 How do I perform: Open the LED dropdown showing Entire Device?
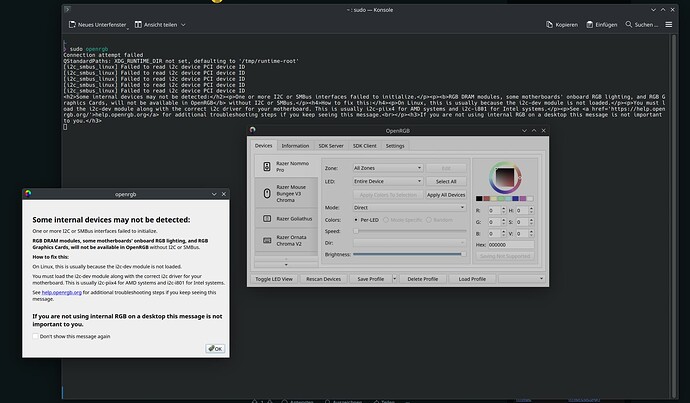coord(388,181)
